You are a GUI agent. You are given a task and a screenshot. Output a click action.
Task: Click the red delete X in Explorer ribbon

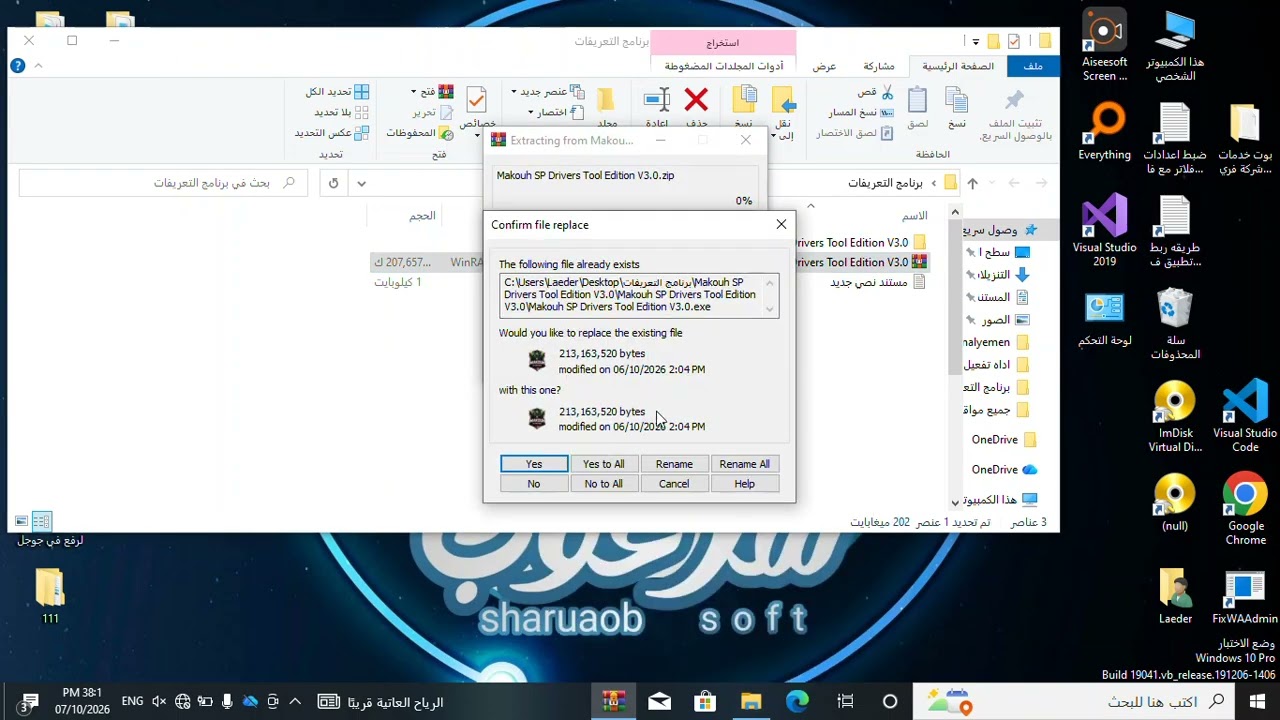pyautogui.click(x=697, y=99)
